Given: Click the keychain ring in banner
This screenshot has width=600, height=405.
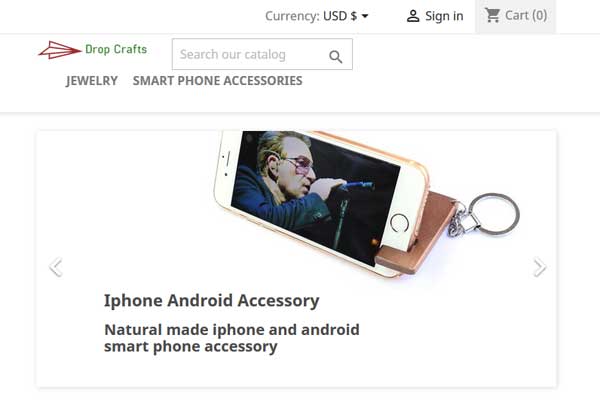Looking at the screenshot, I should coord(494,214).
